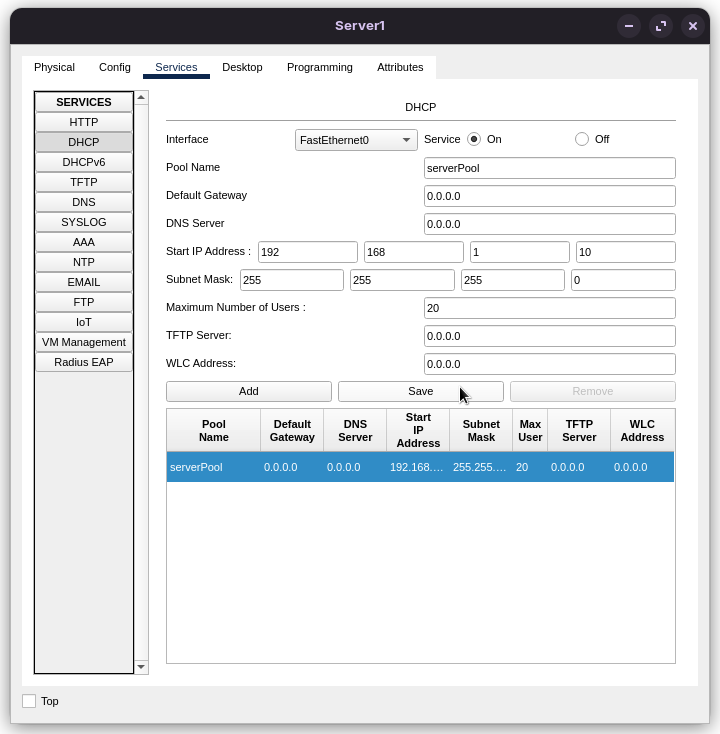Screen dimensions: 720x734
Task: Click the TFTP Server field
Action: [550, 336]
